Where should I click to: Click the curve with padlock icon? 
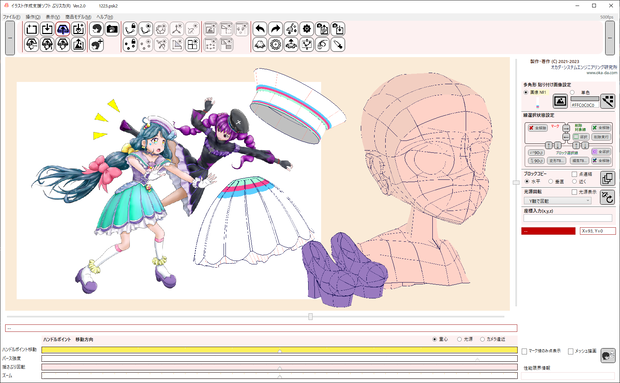tap(130, 29)
